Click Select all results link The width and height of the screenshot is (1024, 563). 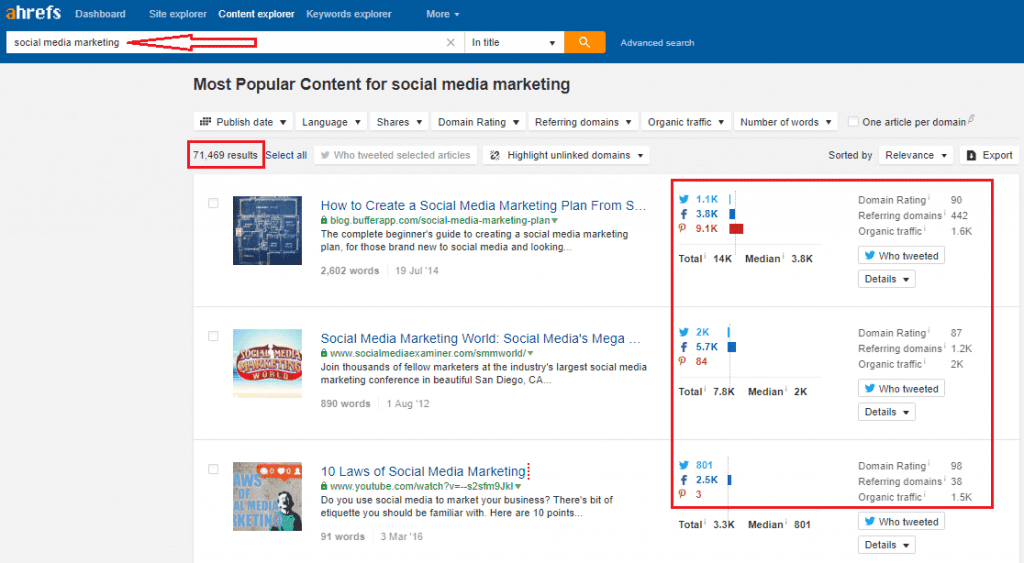286,155
